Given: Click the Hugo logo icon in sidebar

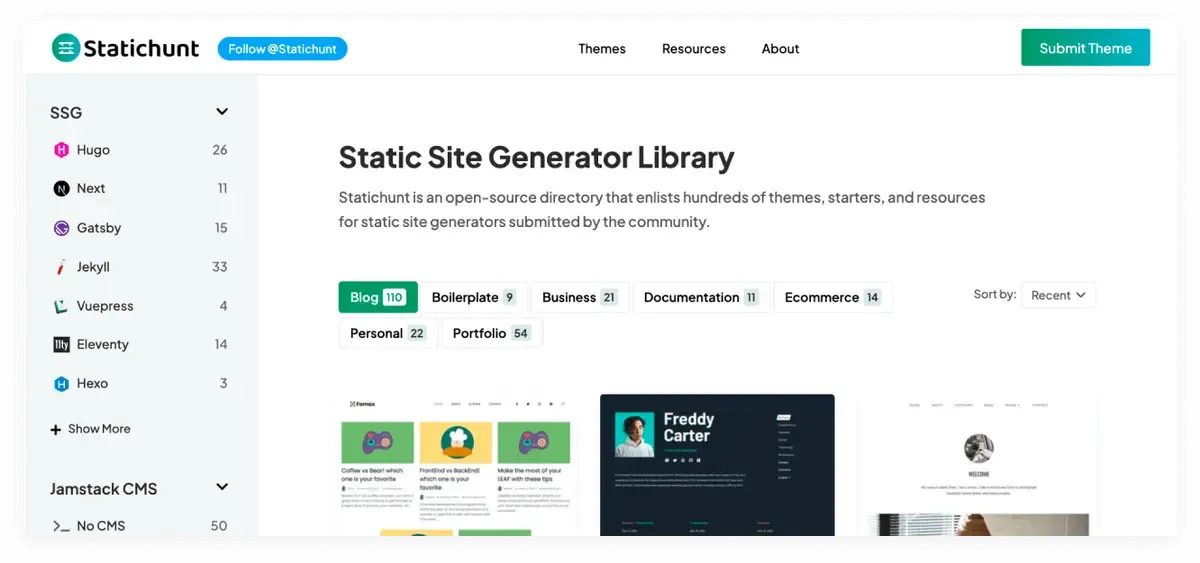Looking at the screenshot, I should tap(61, 150).
